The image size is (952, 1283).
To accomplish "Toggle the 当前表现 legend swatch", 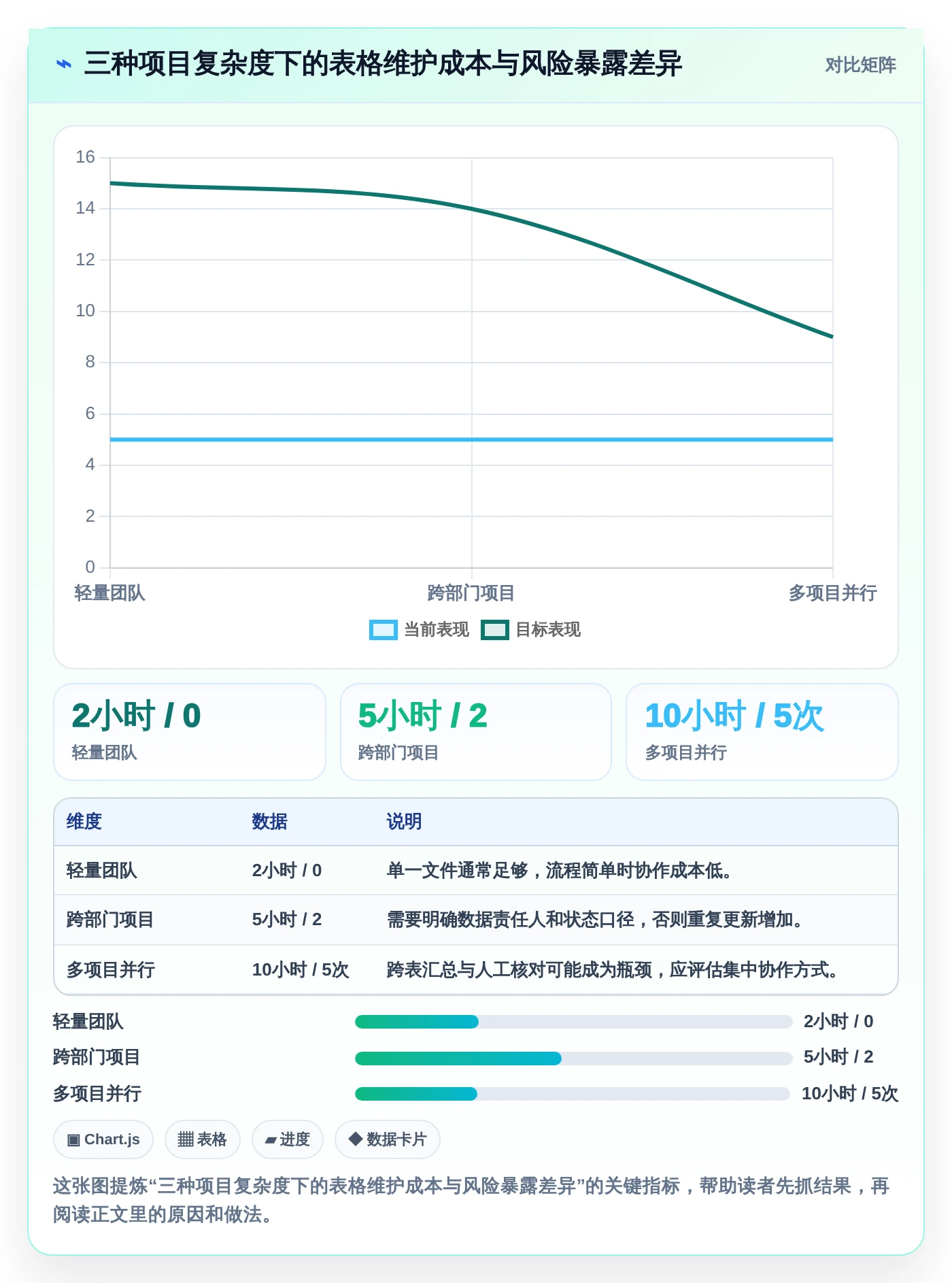I will coord(383,630).
